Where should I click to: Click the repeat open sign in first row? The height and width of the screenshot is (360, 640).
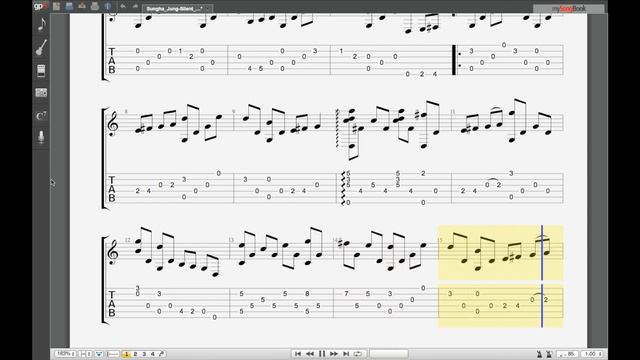coord(457,60)
